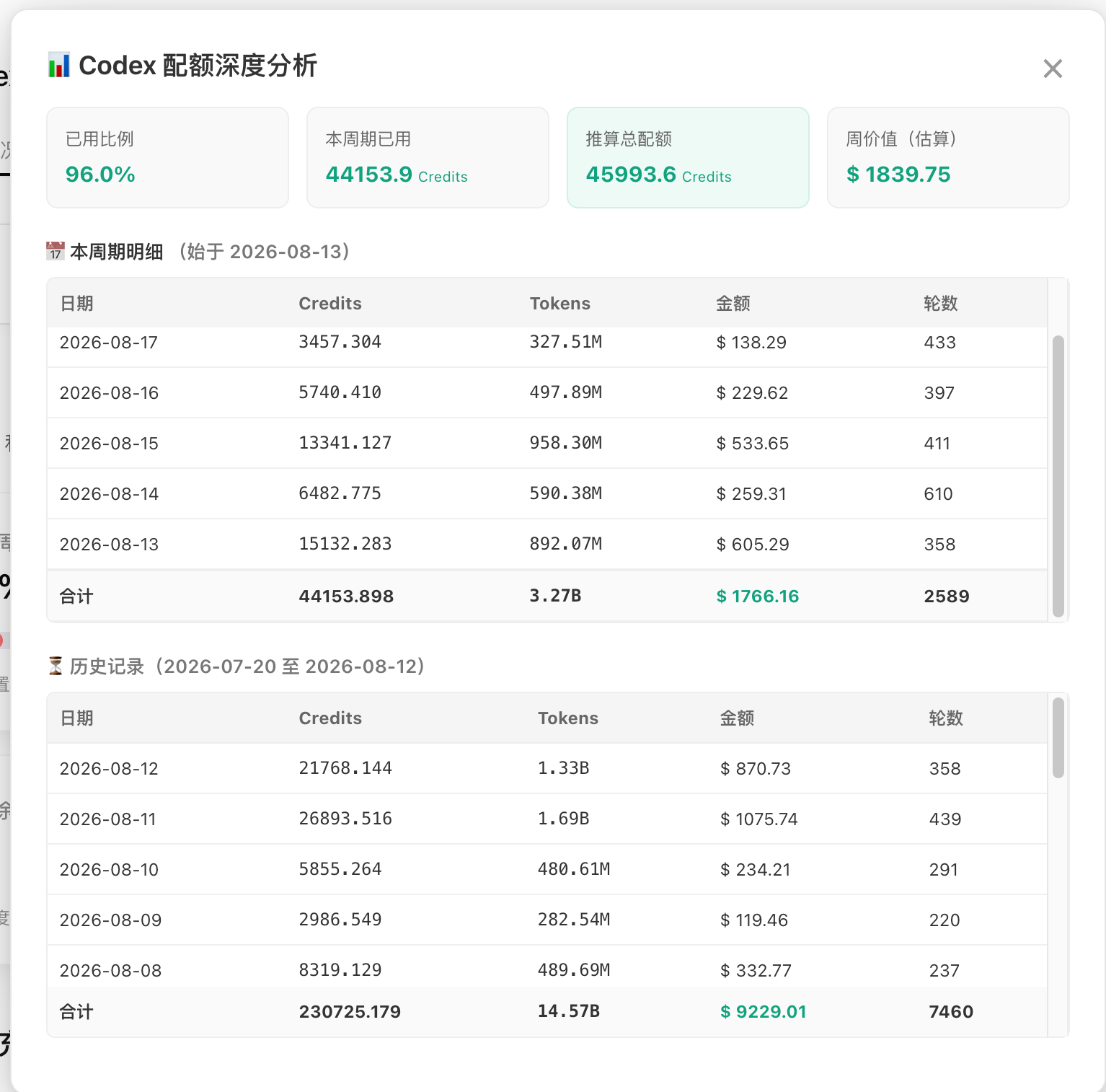Click 日期 header in current-period table
This screenshot has width=1106, height=1092.
76,303
